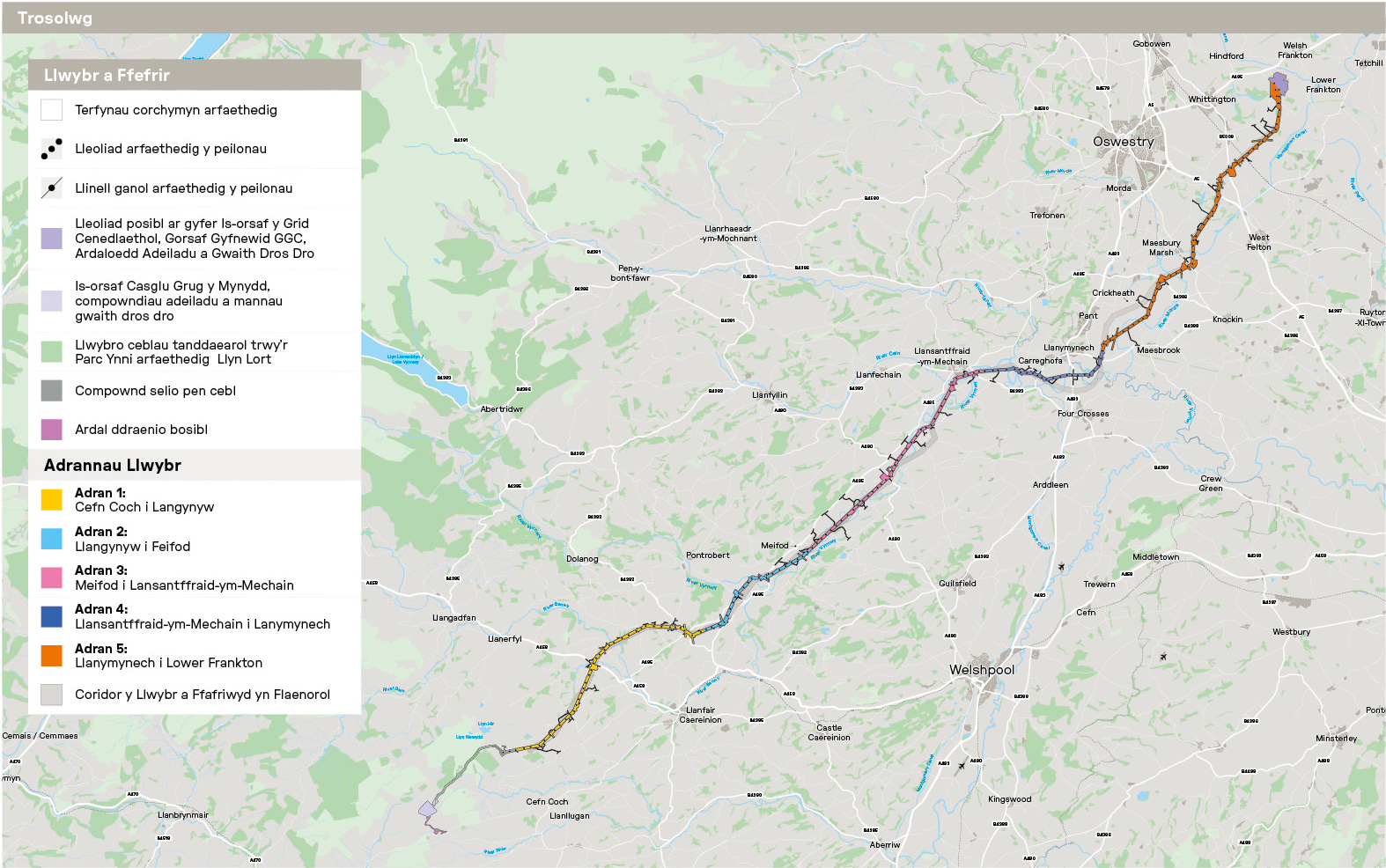Image resolution: width=1386 pixels, height=868 pixels.
Task: Click the Welshpool town label on map
Action: click(982, 670)
